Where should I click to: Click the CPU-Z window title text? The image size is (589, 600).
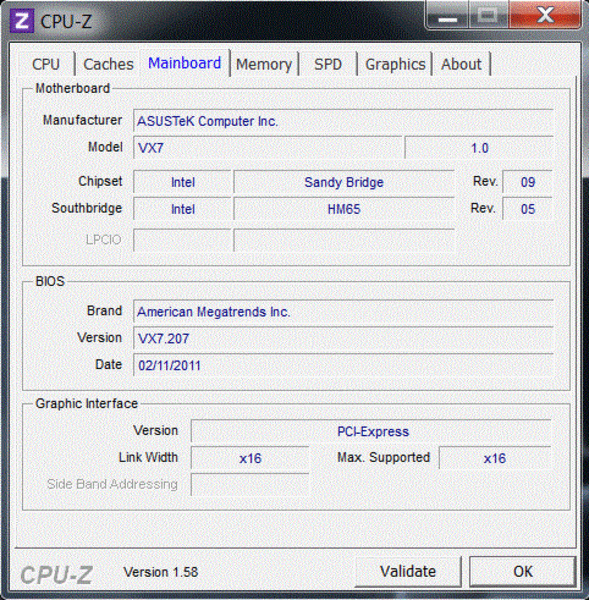pyautogui.click(x=66, y=21)
